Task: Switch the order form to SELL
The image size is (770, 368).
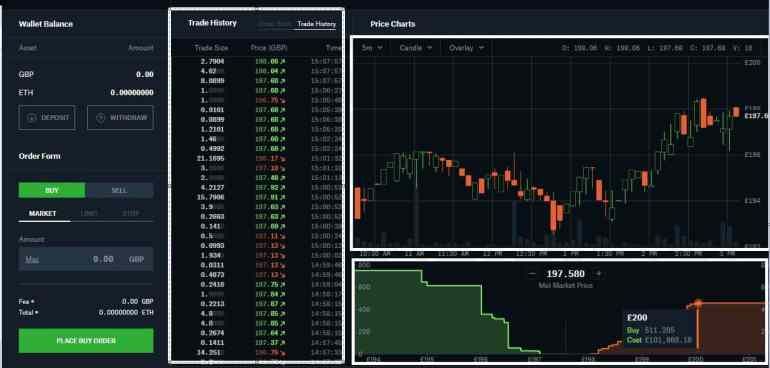Action: tap(119, 190)
